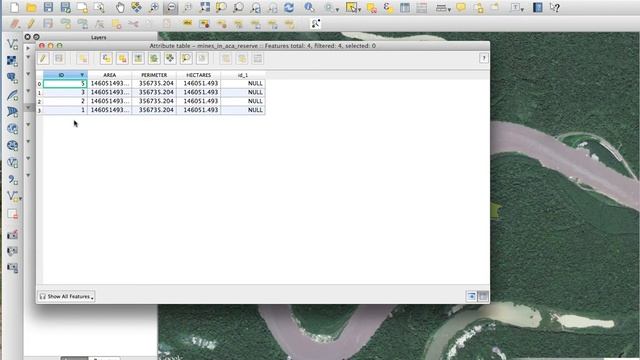Activate the Identify Features tool
The width and height of the screenshot is (640, 360).
[x=309, y=7]
